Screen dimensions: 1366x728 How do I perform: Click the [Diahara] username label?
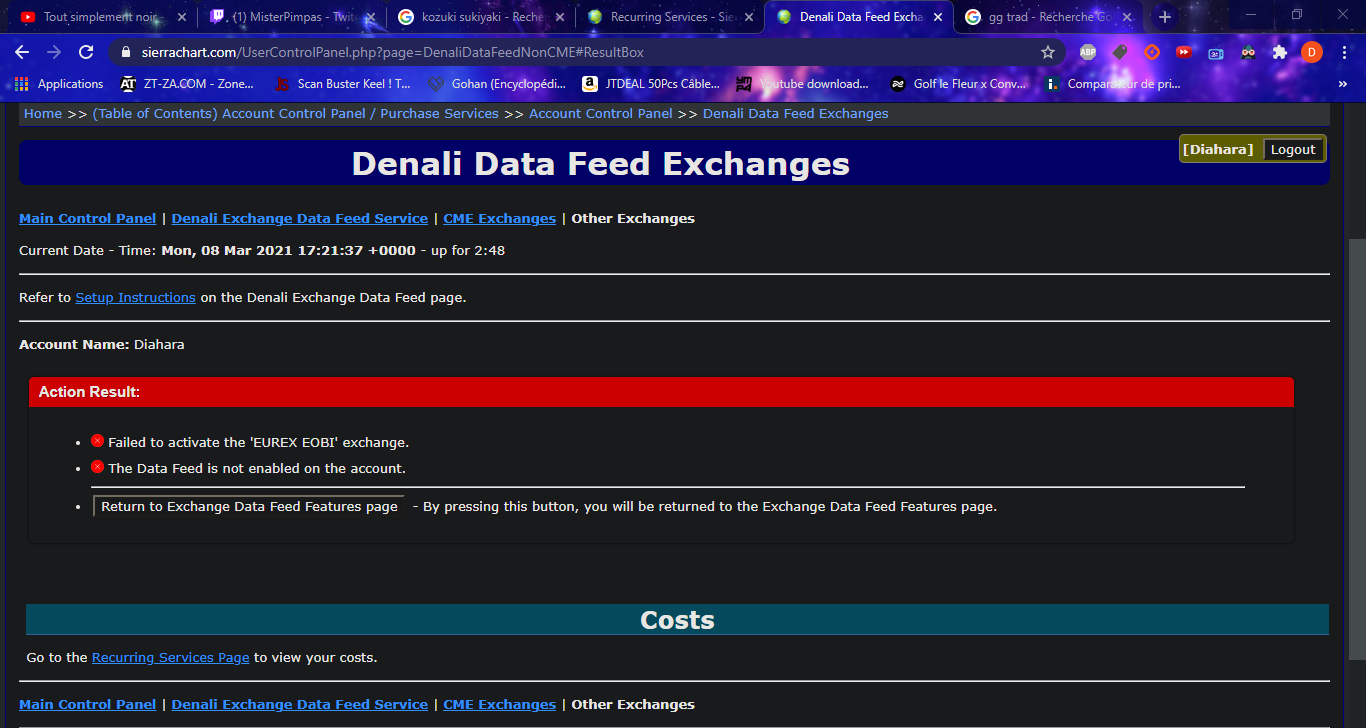(x=1218, y=149)
